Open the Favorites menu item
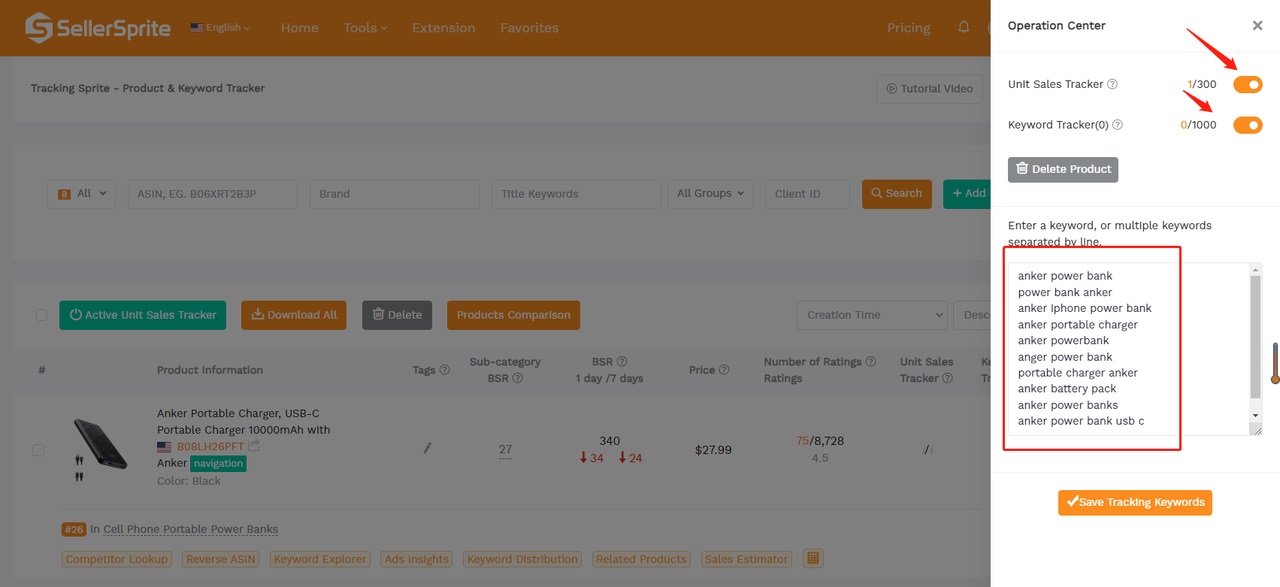Viewport: 1280px width, 587px height. [529, 28]
